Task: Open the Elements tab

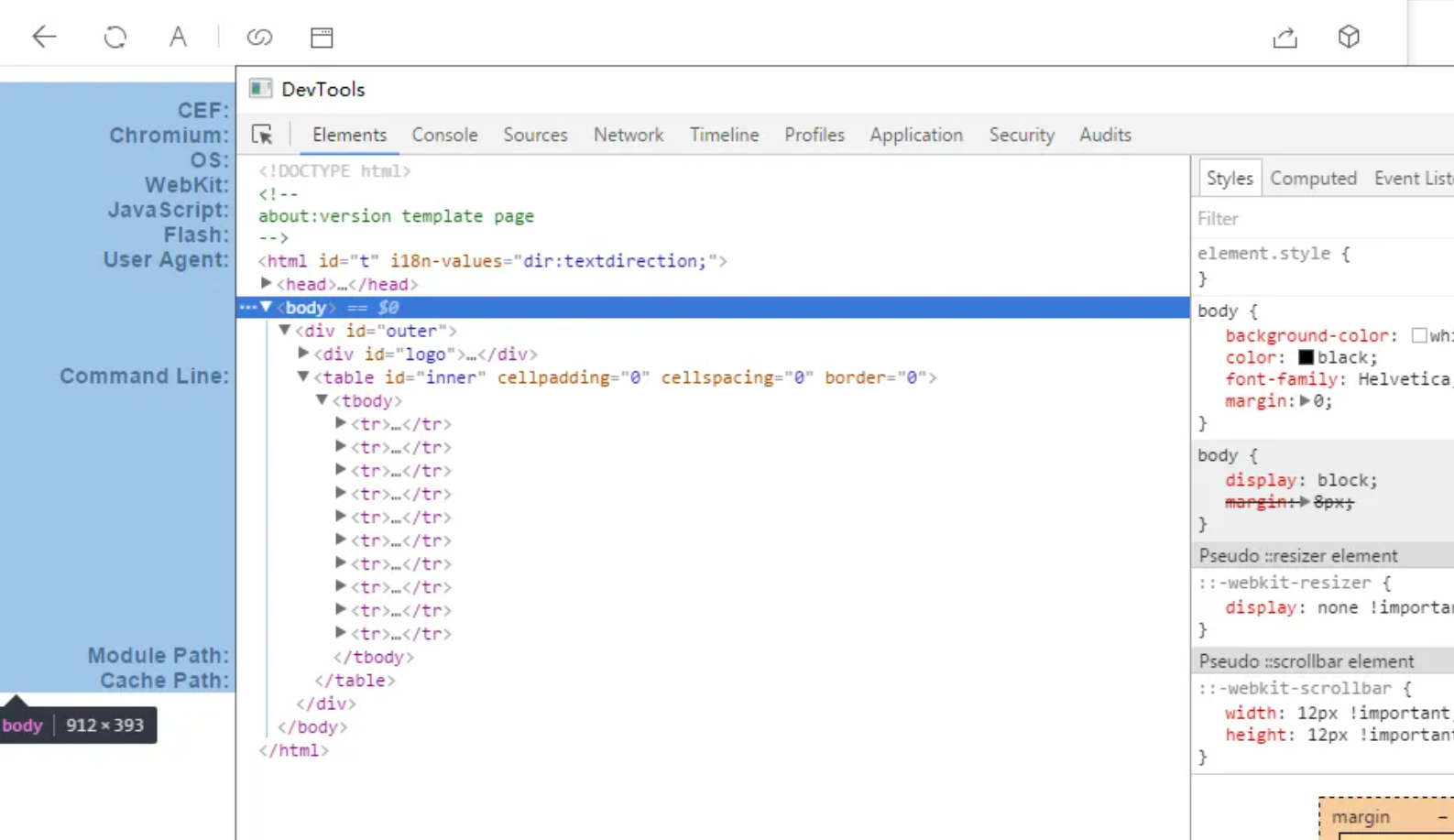Action: point(349,135)
